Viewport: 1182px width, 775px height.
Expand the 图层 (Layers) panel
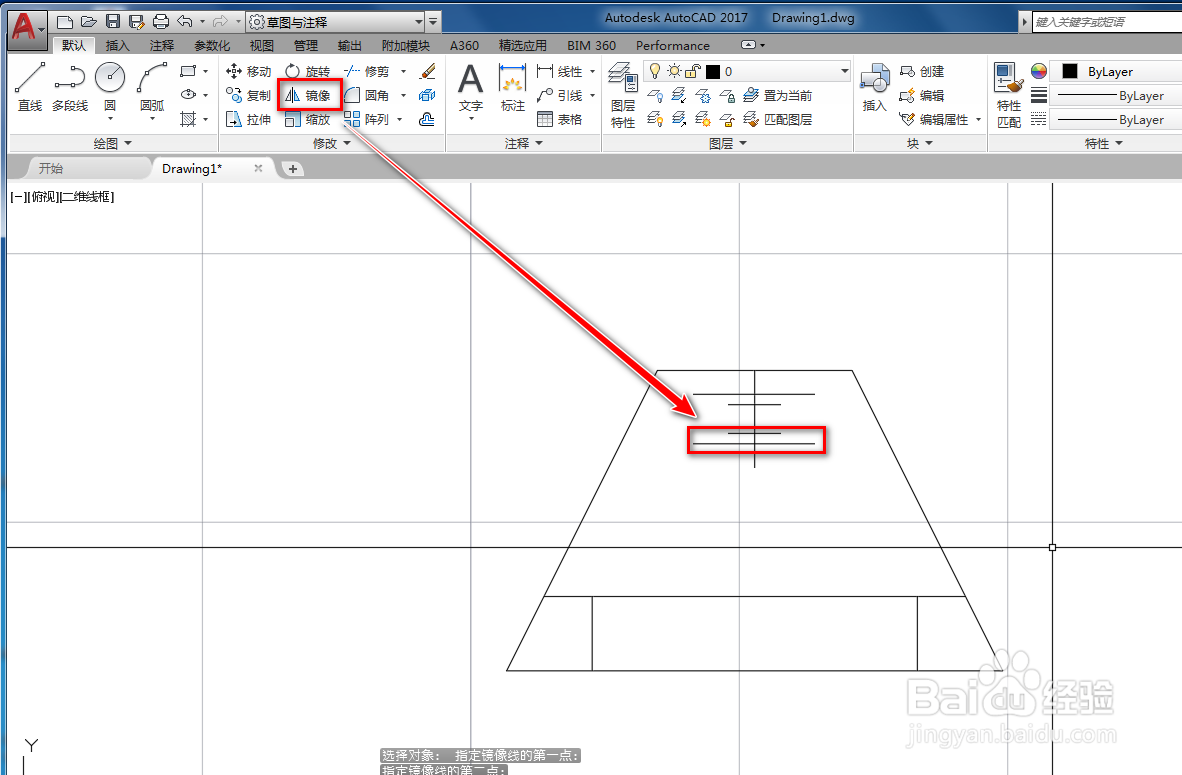point(727,143)
